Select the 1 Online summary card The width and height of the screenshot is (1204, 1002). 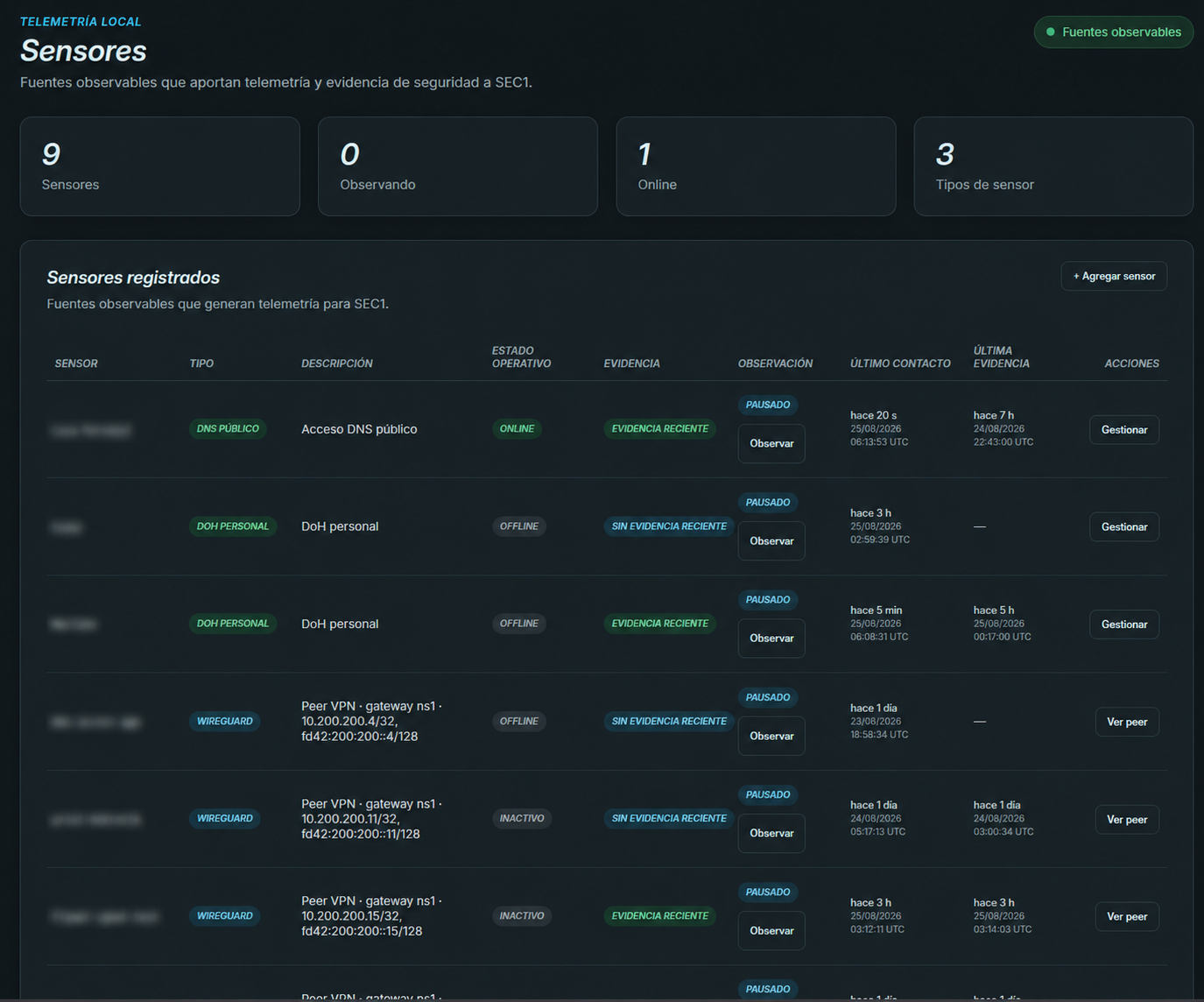tap(757, 166)
